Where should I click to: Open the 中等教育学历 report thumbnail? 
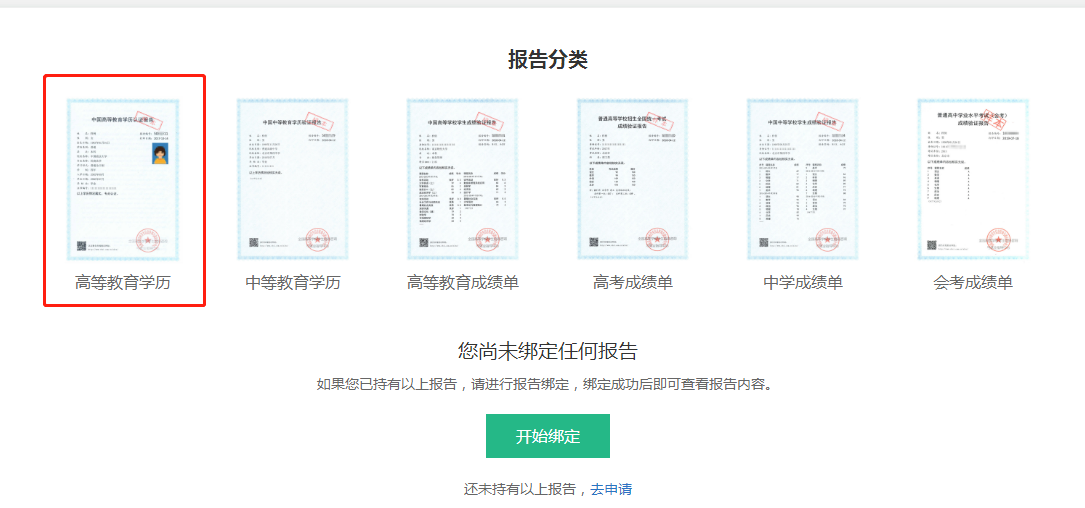coord(292,178)
